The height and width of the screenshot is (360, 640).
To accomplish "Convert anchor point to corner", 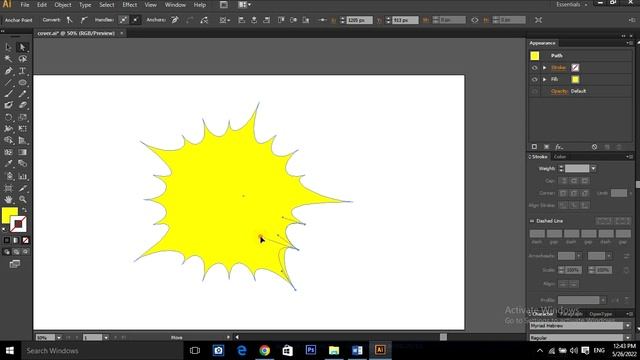I will [70, 20].
